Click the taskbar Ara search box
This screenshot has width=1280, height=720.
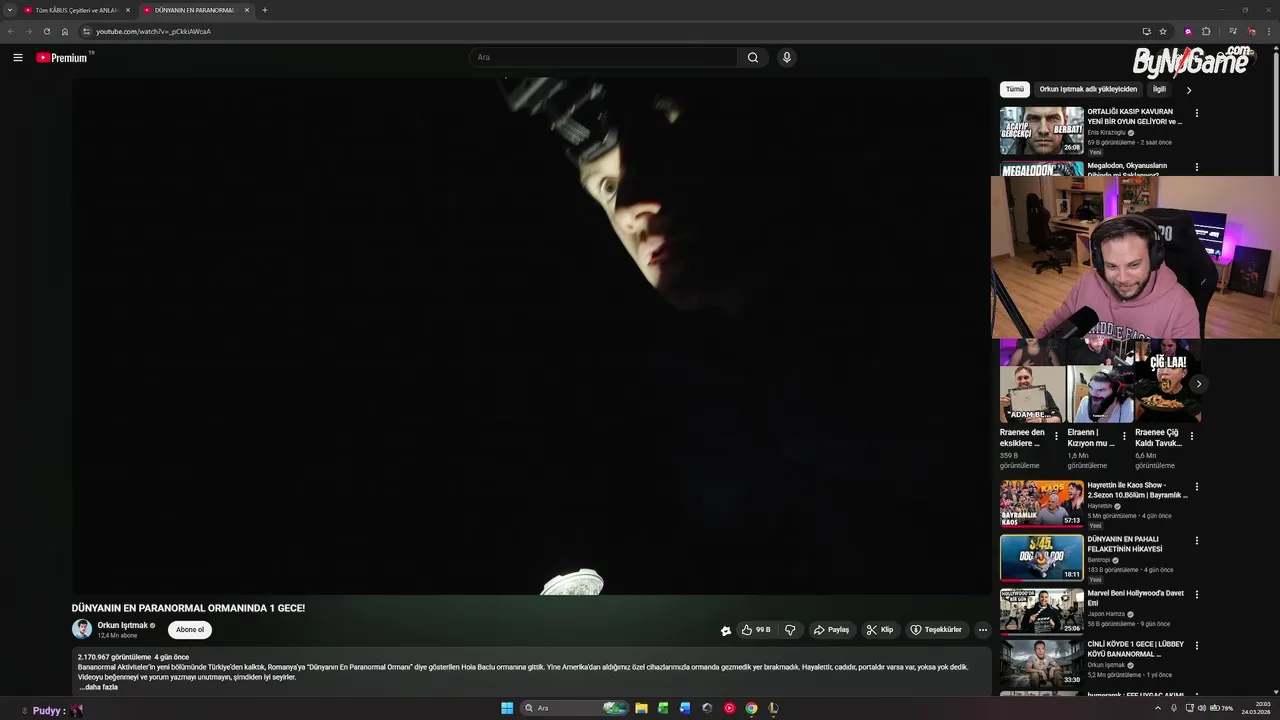click(574, 708)
